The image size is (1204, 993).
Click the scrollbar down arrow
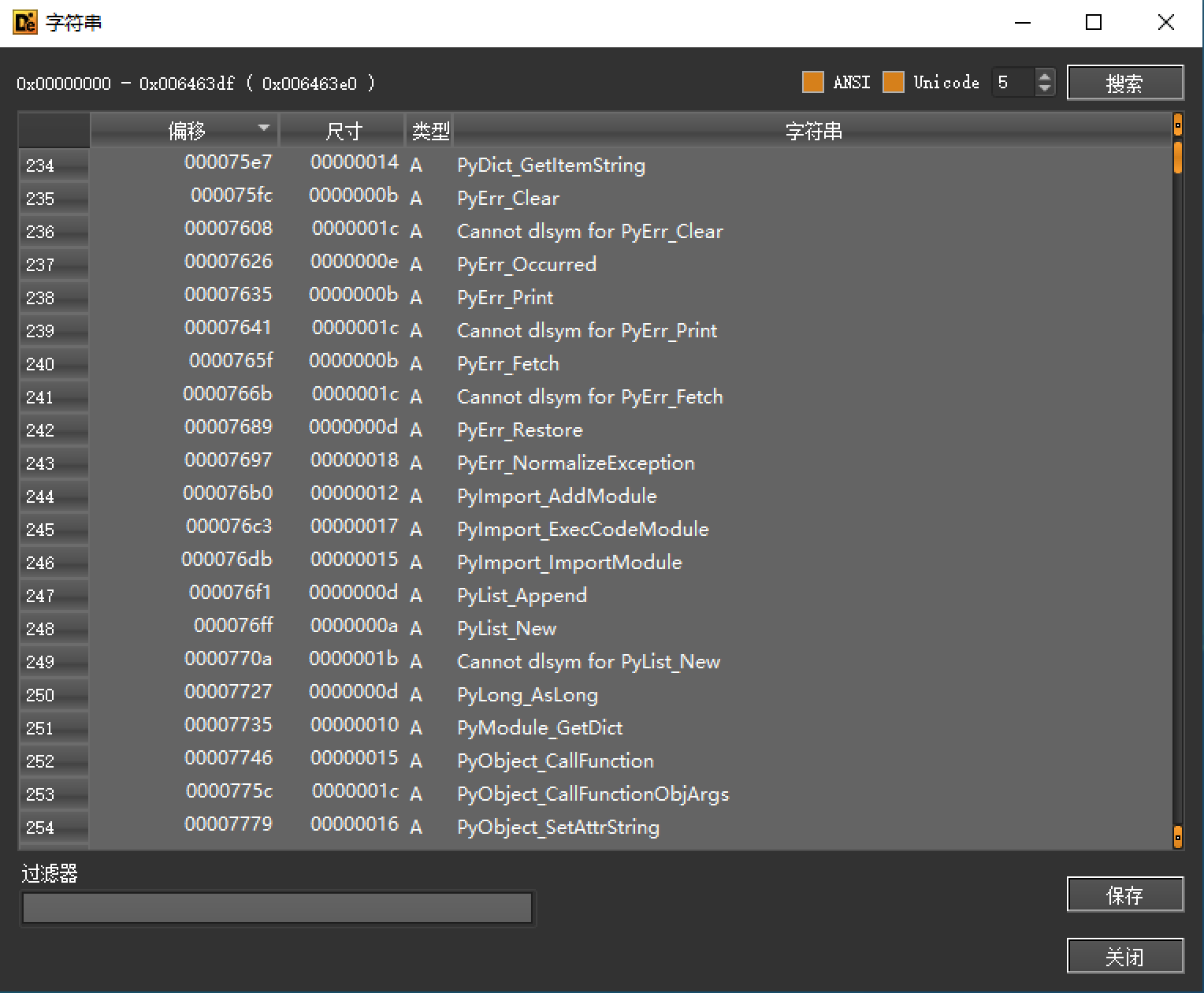click(x=1178, y=836)
